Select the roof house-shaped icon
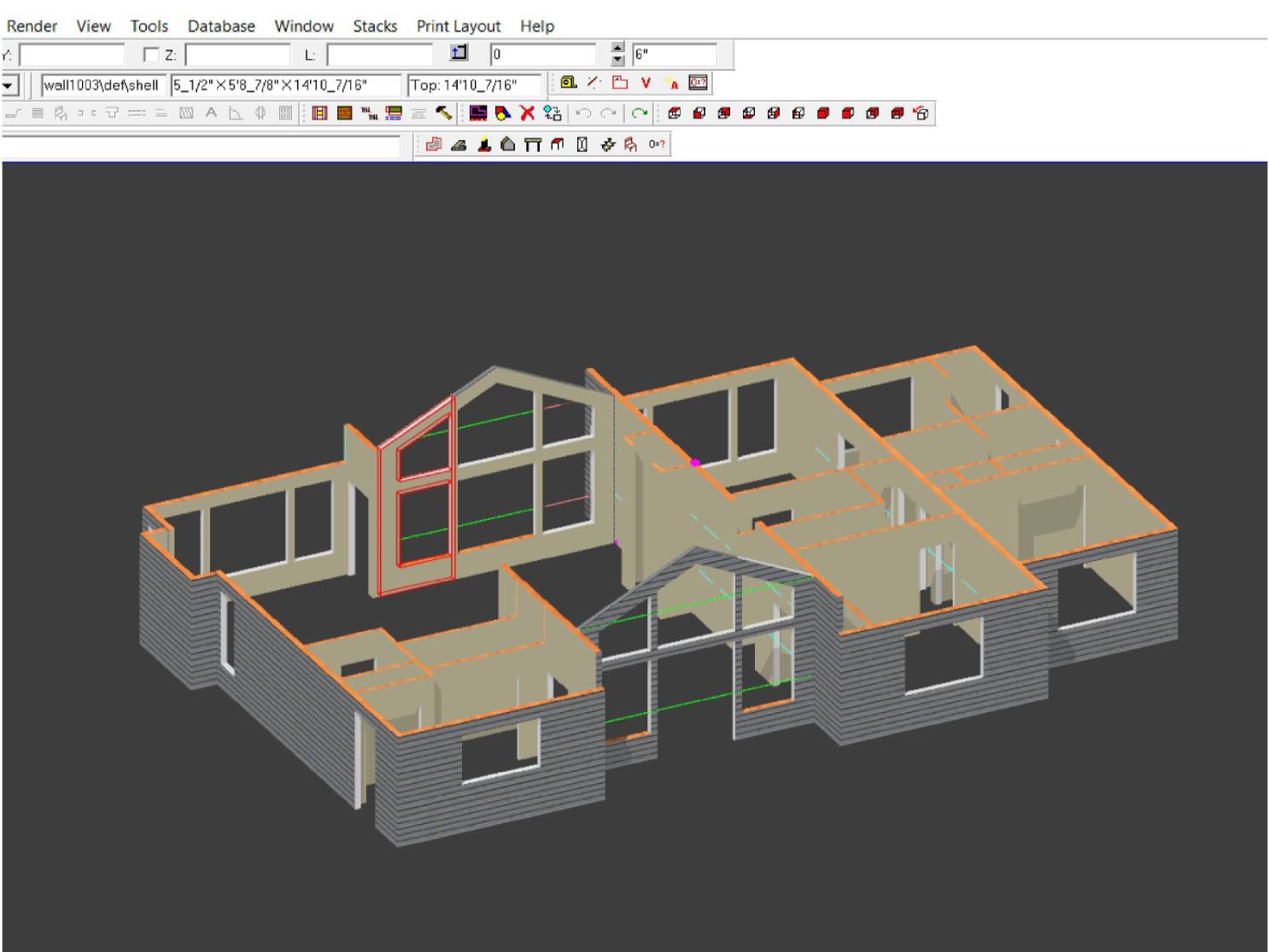This screenshot has width=1269, height=952. 508,145
